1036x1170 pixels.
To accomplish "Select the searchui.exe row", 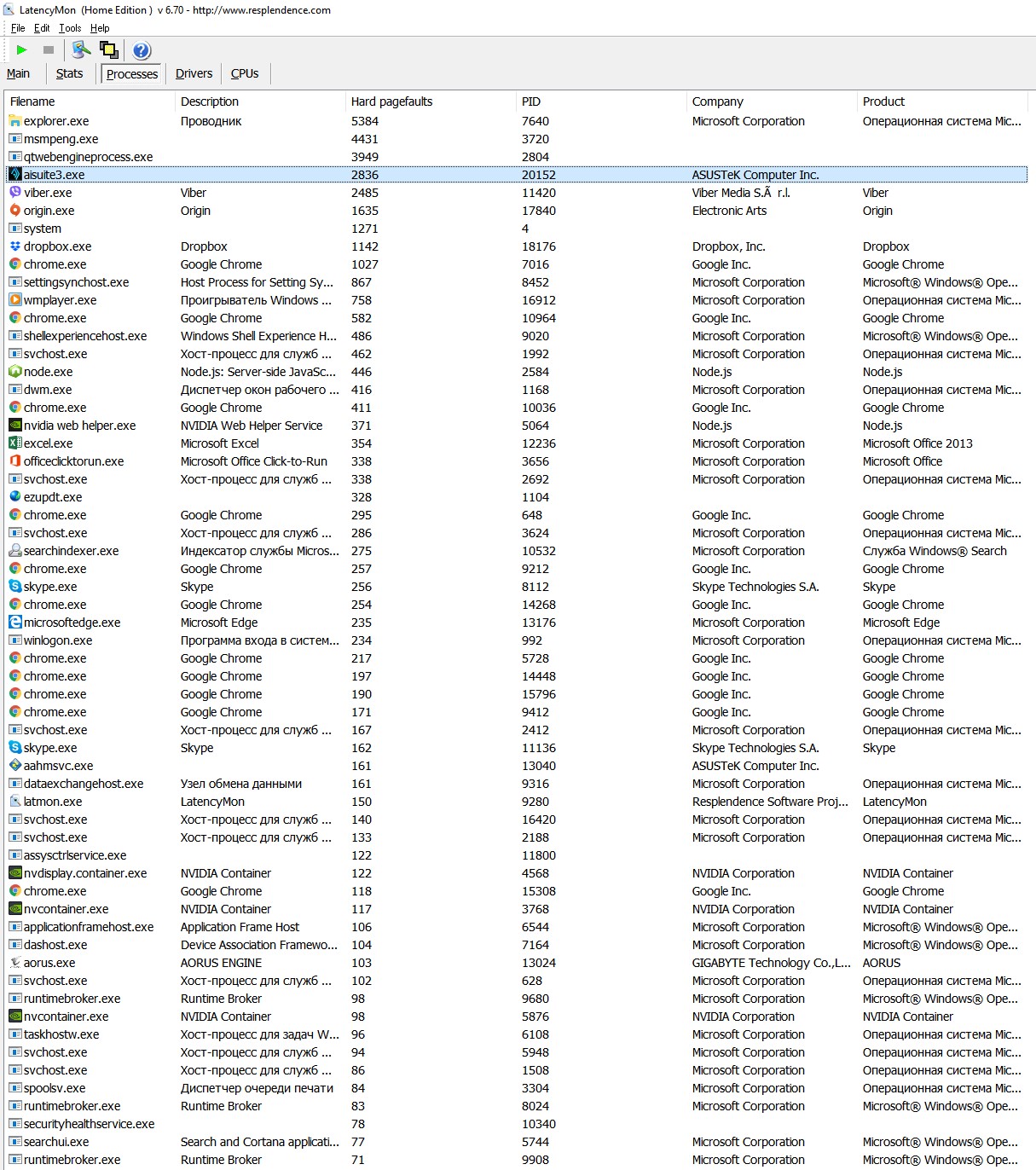I will click(517, 1142).
